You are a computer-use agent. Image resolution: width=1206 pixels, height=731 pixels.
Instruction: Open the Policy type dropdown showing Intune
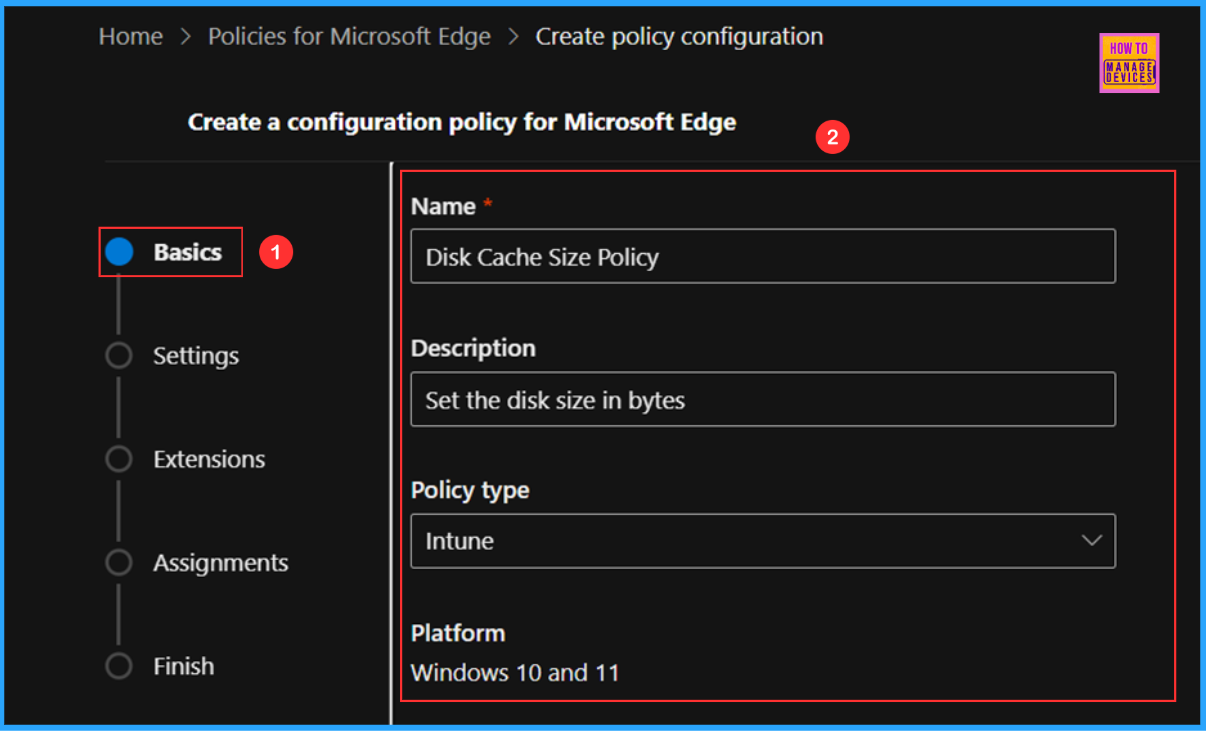coord(763,541)
